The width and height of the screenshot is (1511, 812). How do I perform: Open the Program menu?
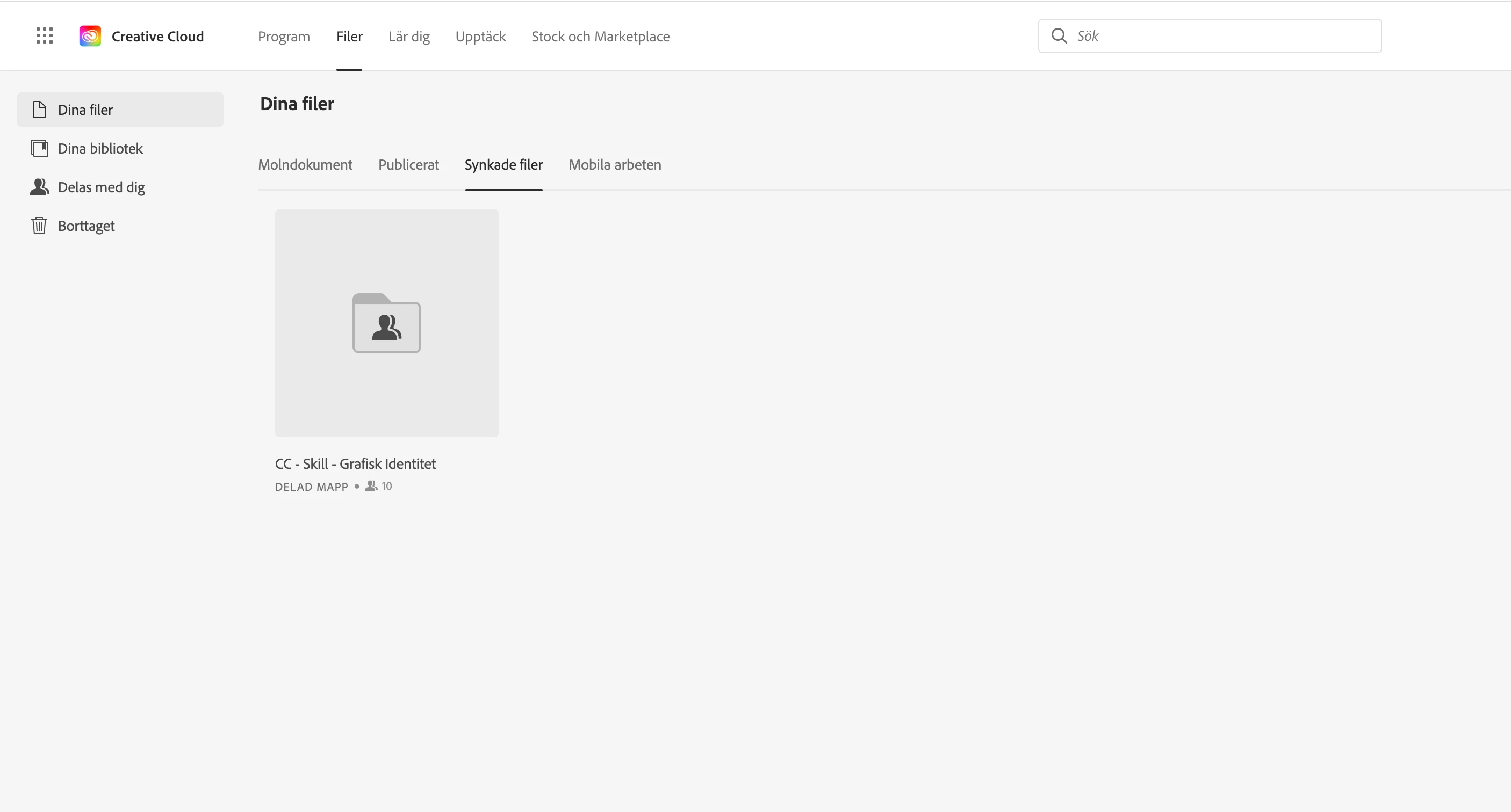(x=284, y=37)
